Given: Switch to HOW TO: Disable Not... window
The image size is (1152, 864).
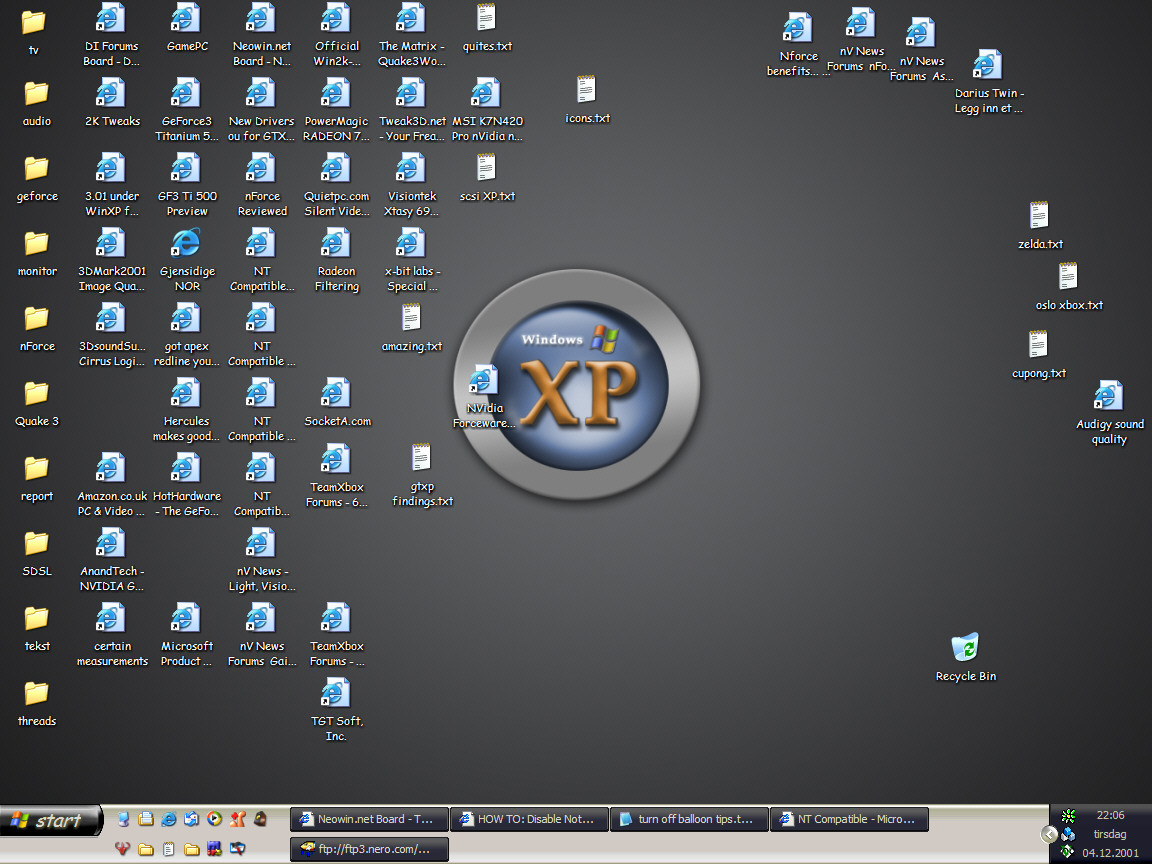Looking at the screenshot, I should point(529,818).
